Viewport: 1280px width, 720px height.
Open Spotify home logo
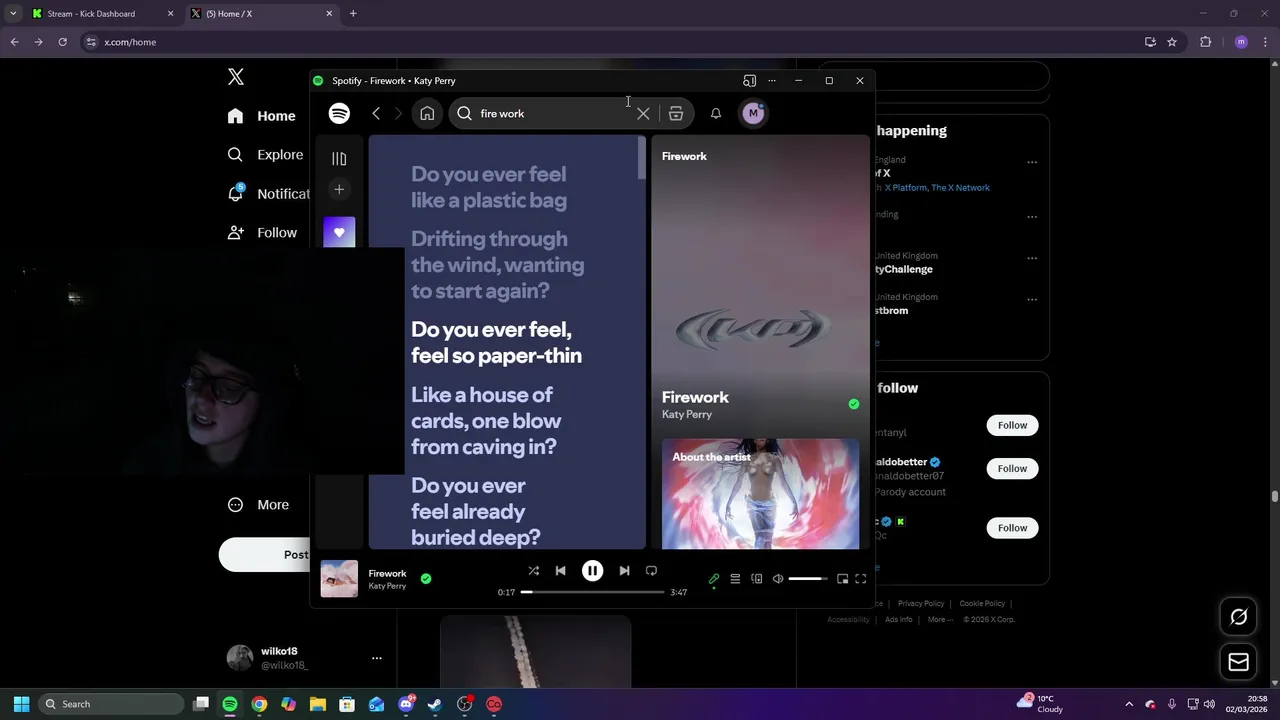pos(339,113)
